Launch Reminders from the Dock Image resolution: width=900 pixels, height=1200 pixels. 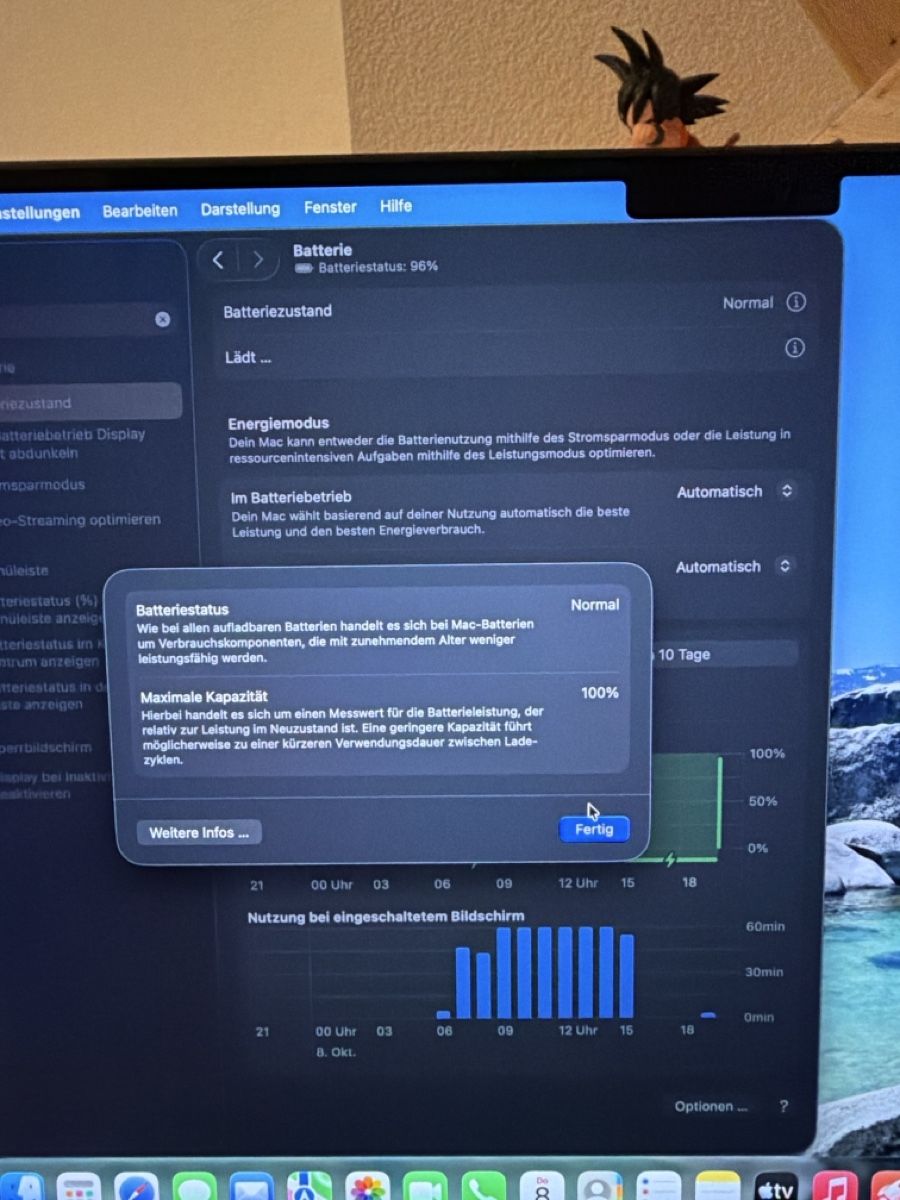[659, 1188]
